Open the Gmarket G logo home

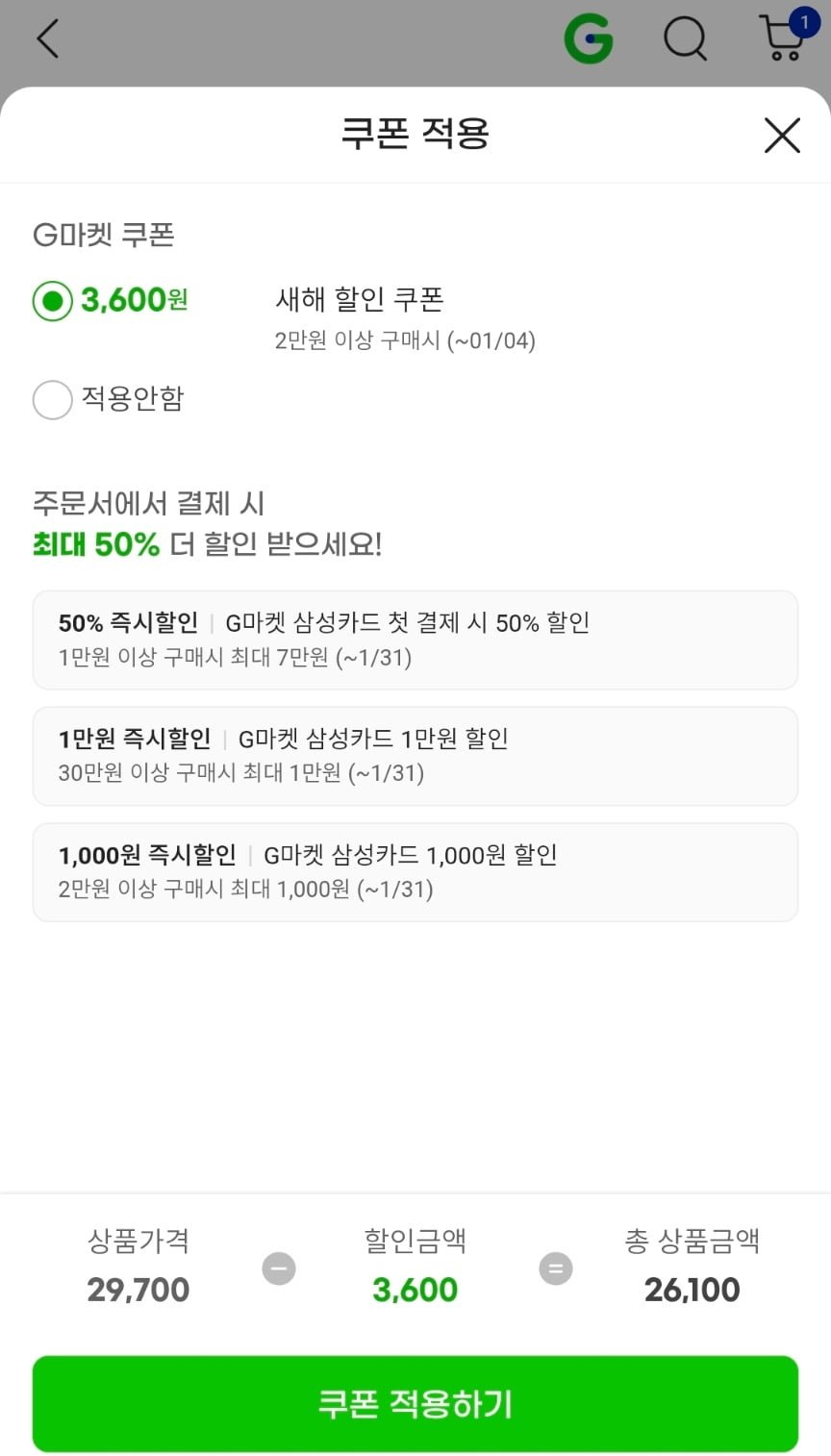click(x=588, y=39)
